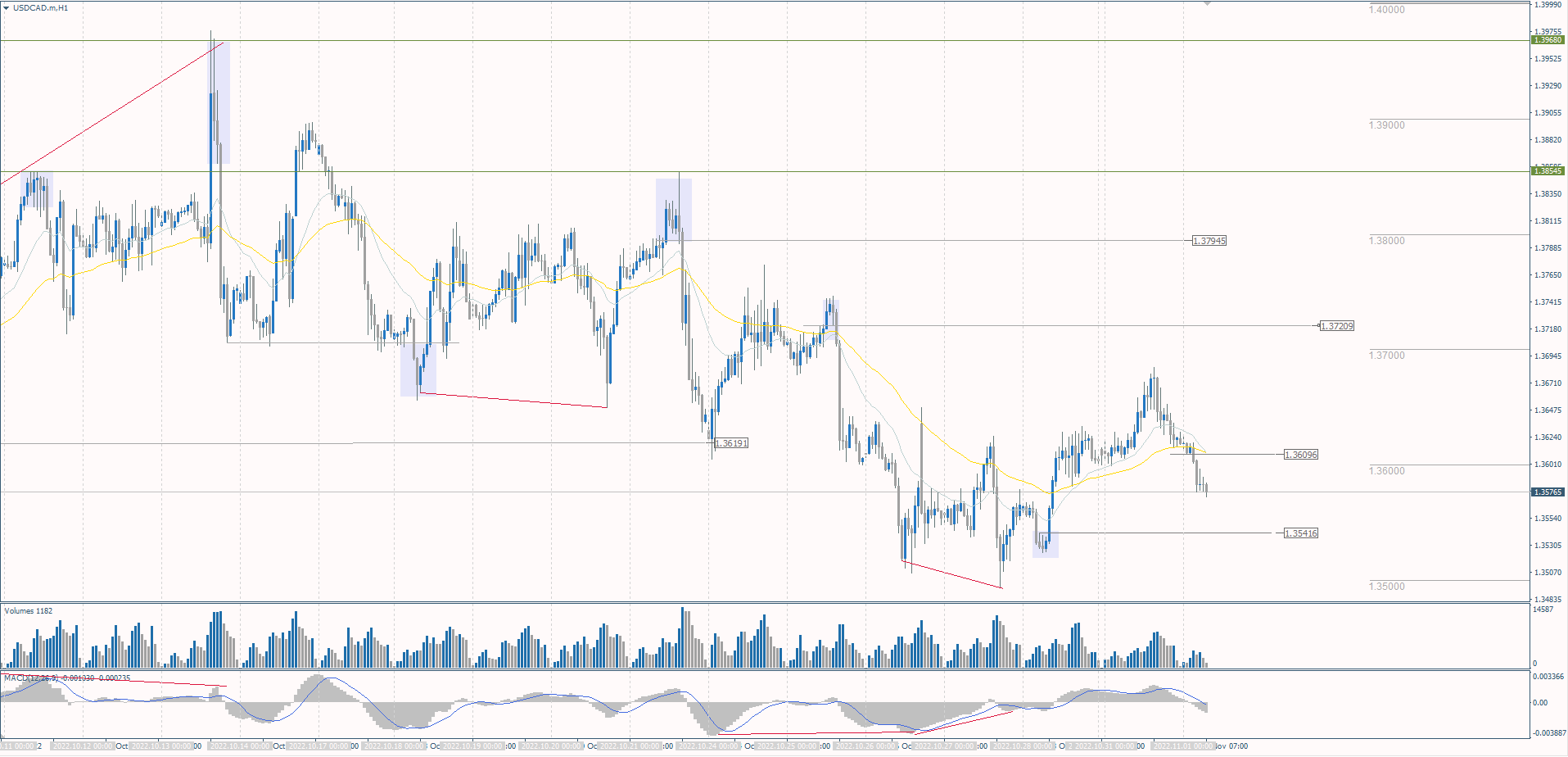Click the 1.35000 round level label
1568x757 pixels.
1387,587
